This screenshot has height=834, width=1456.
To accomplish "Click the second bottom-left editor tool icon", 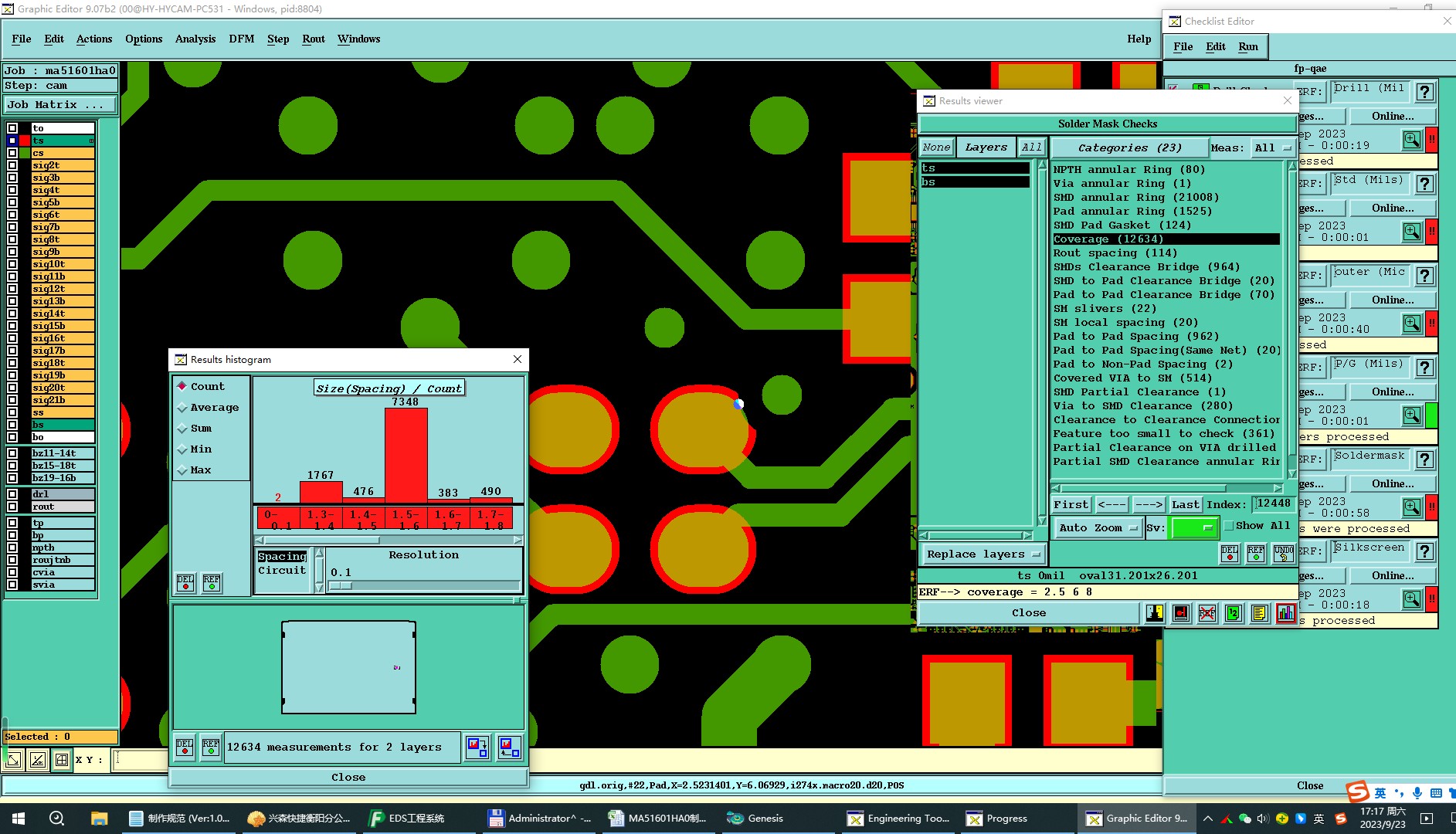I will point(38,760).
